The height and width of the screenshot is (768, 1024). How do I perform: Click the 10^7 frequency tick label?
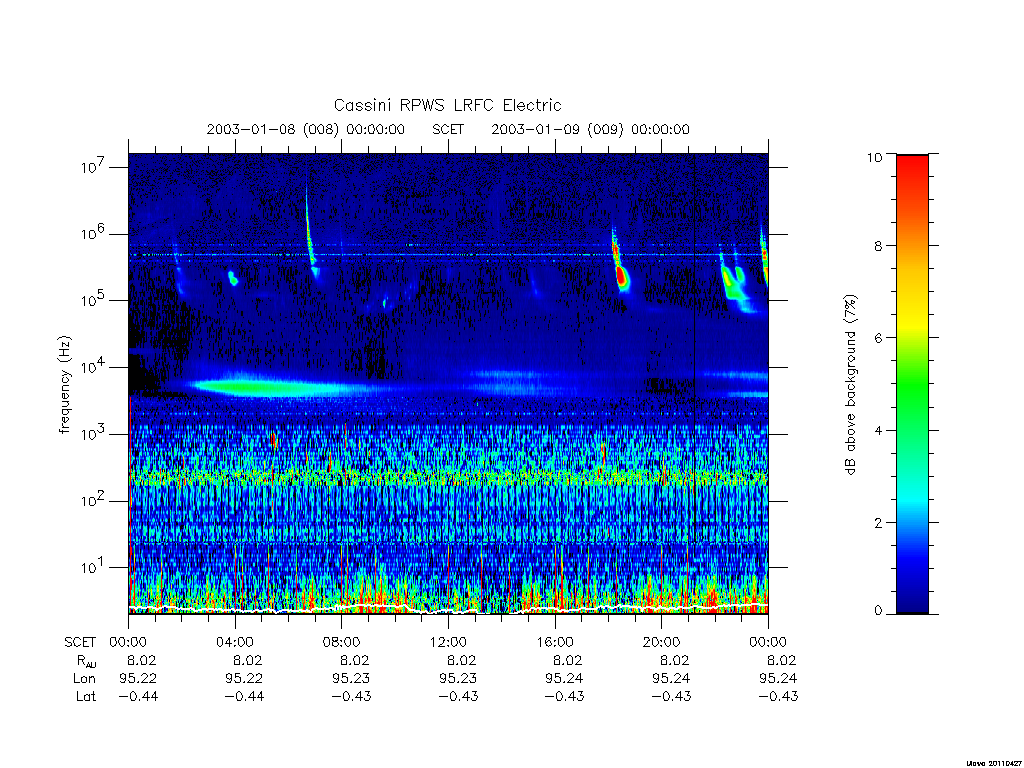point(93,167)
